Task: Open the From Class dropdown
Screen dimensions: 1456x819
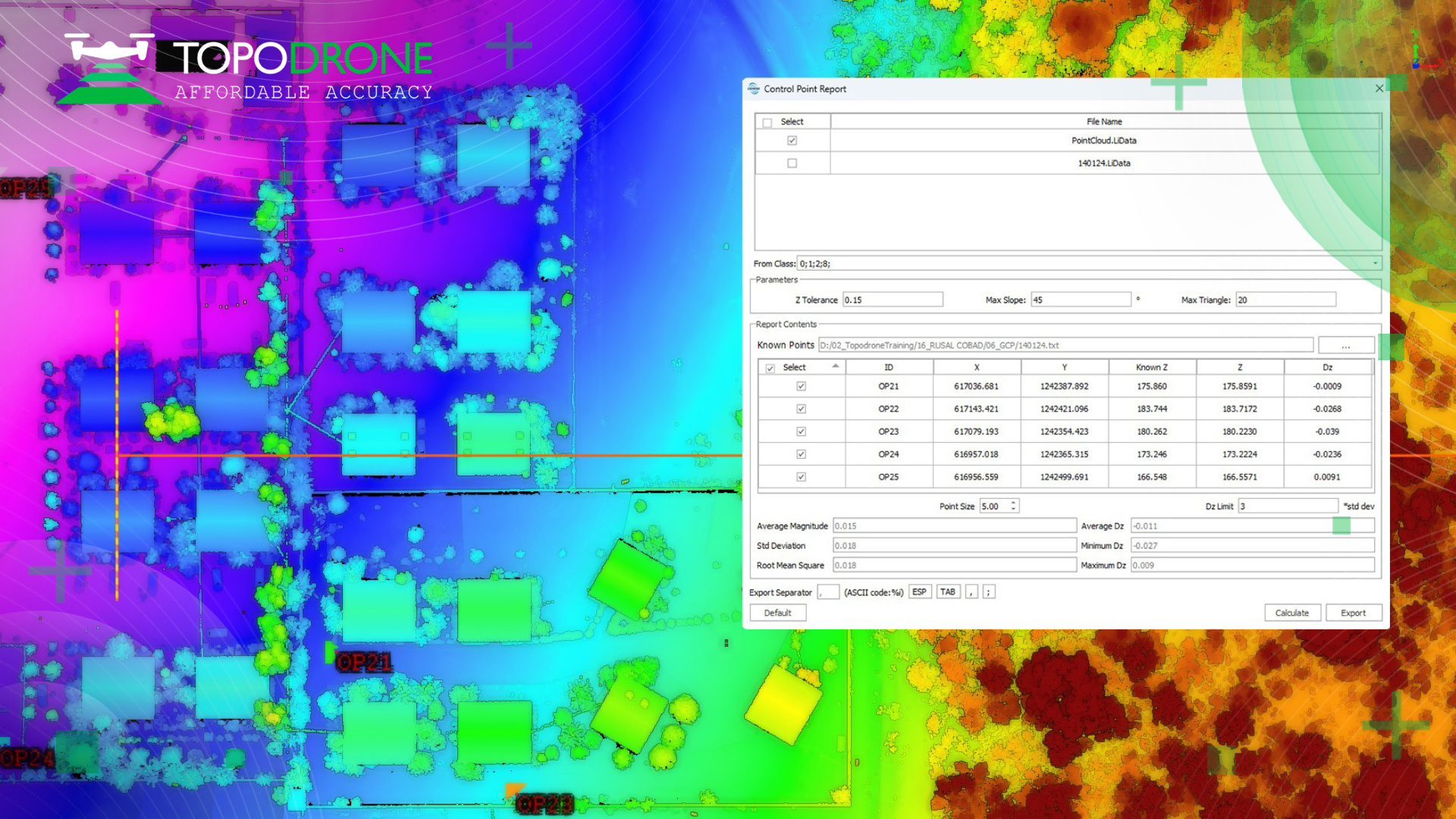Action: (1375, 264)
